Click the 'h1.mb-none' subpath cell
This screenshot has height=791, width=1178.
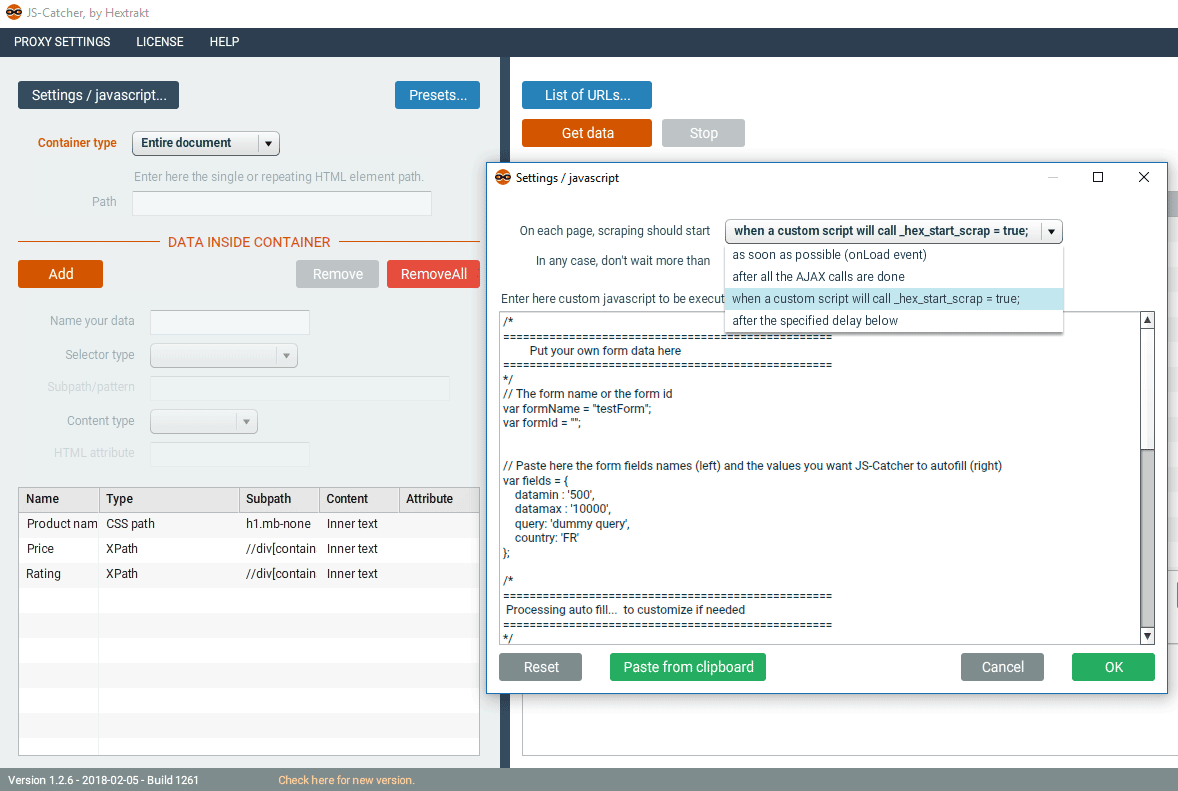[x=279, y=524]
